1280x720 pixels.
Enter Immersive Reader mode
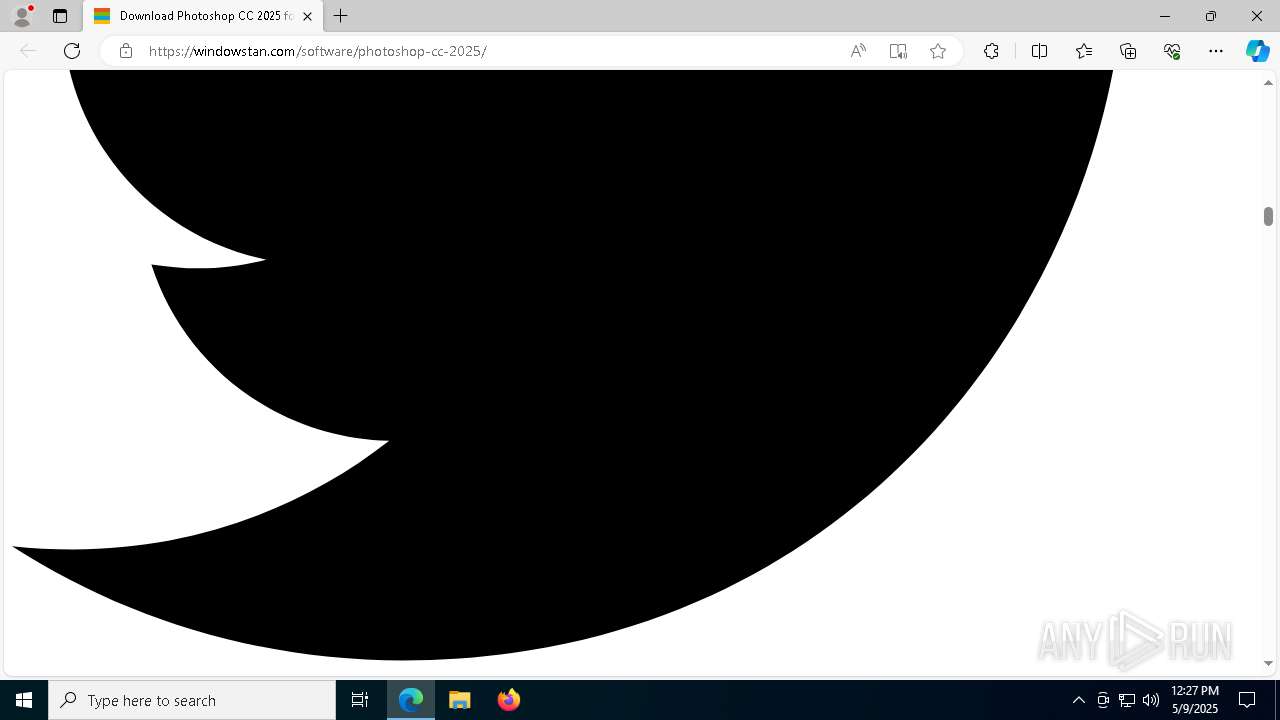coord(898,51)
